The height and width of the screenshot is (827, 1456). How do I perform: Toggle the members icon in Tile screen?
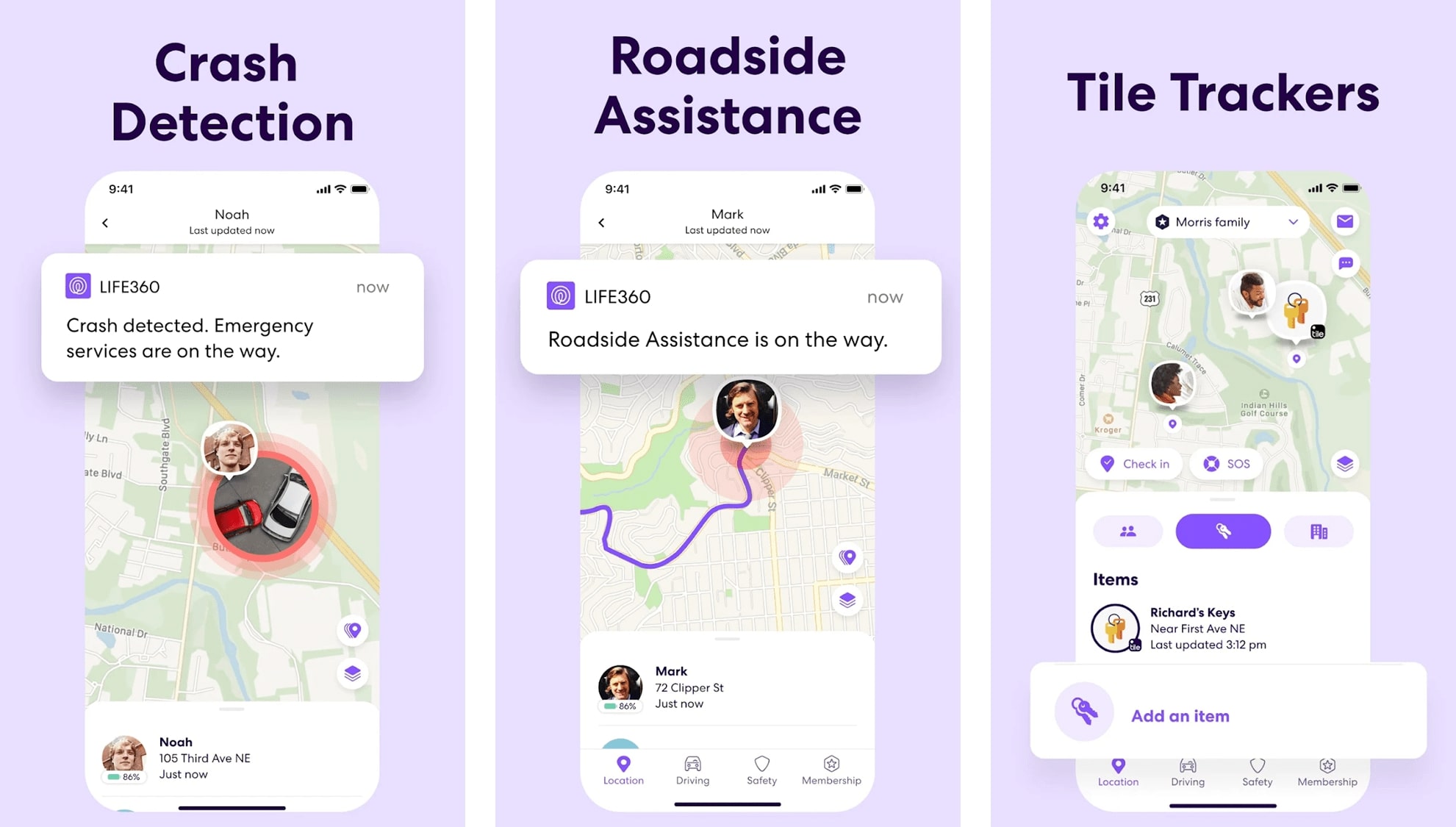pyautogui.click(x=1128, y=530)
